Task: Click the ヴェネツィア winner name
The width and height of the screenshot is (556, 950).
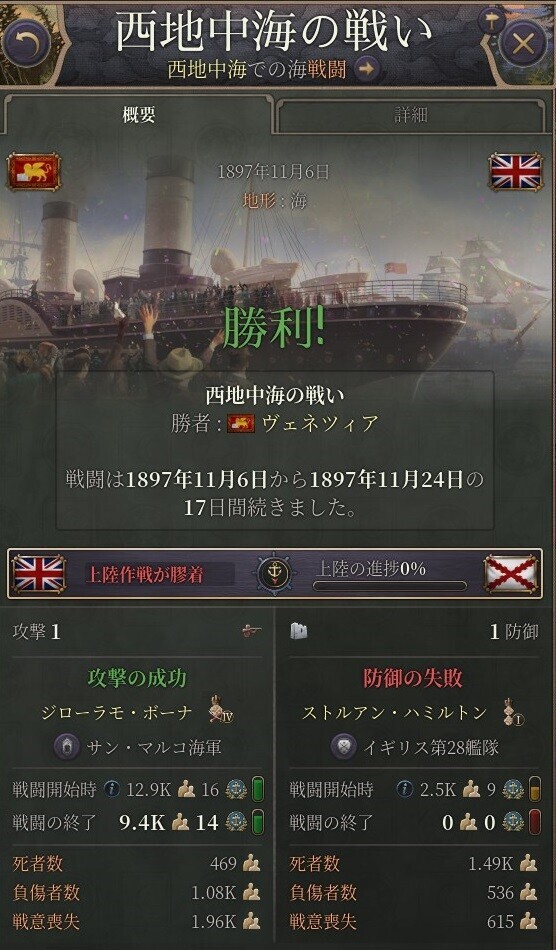Action: click(x=320, y=424)
